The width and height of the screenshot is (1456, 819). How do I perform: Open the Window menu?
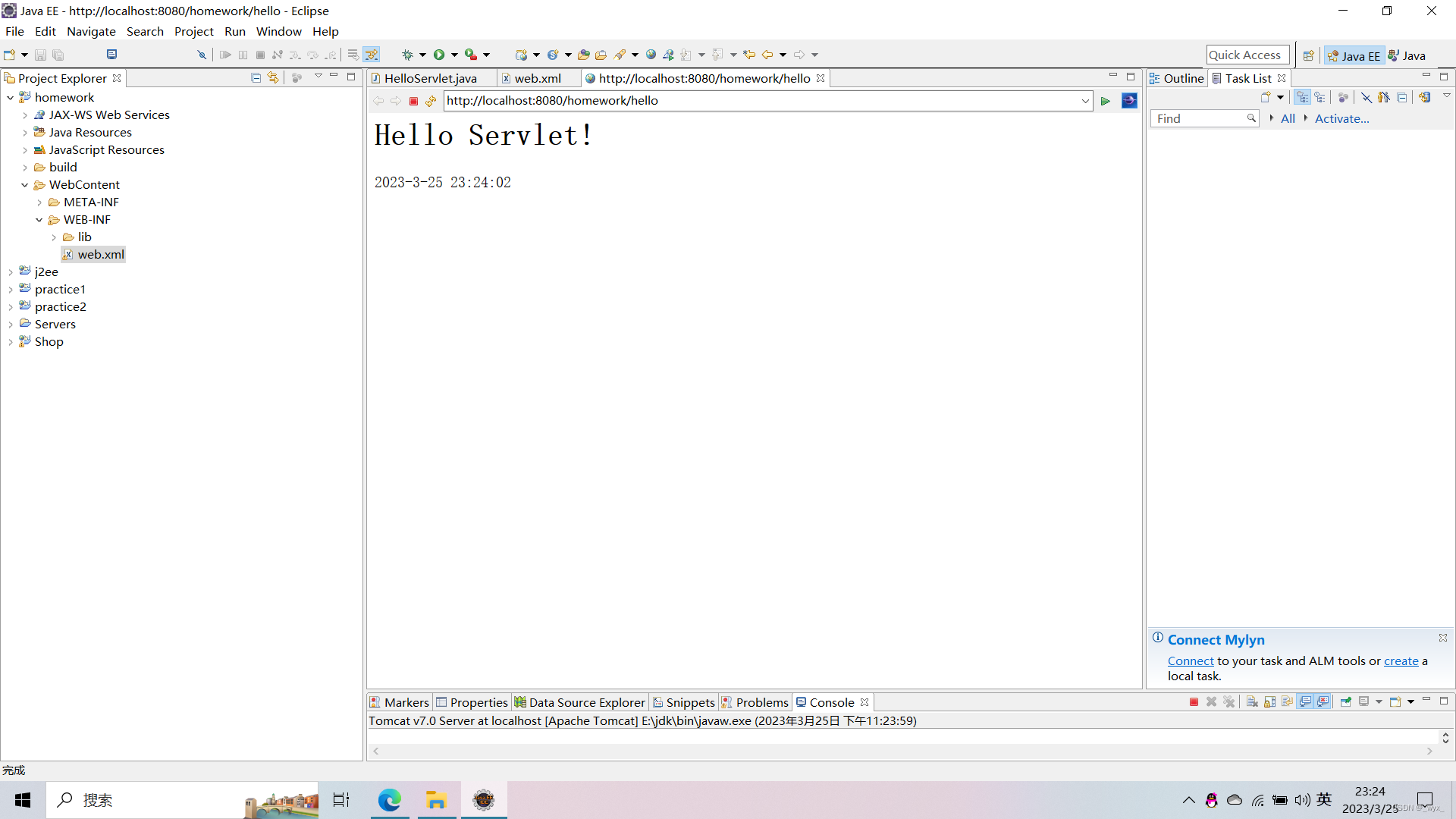[278, 31]
